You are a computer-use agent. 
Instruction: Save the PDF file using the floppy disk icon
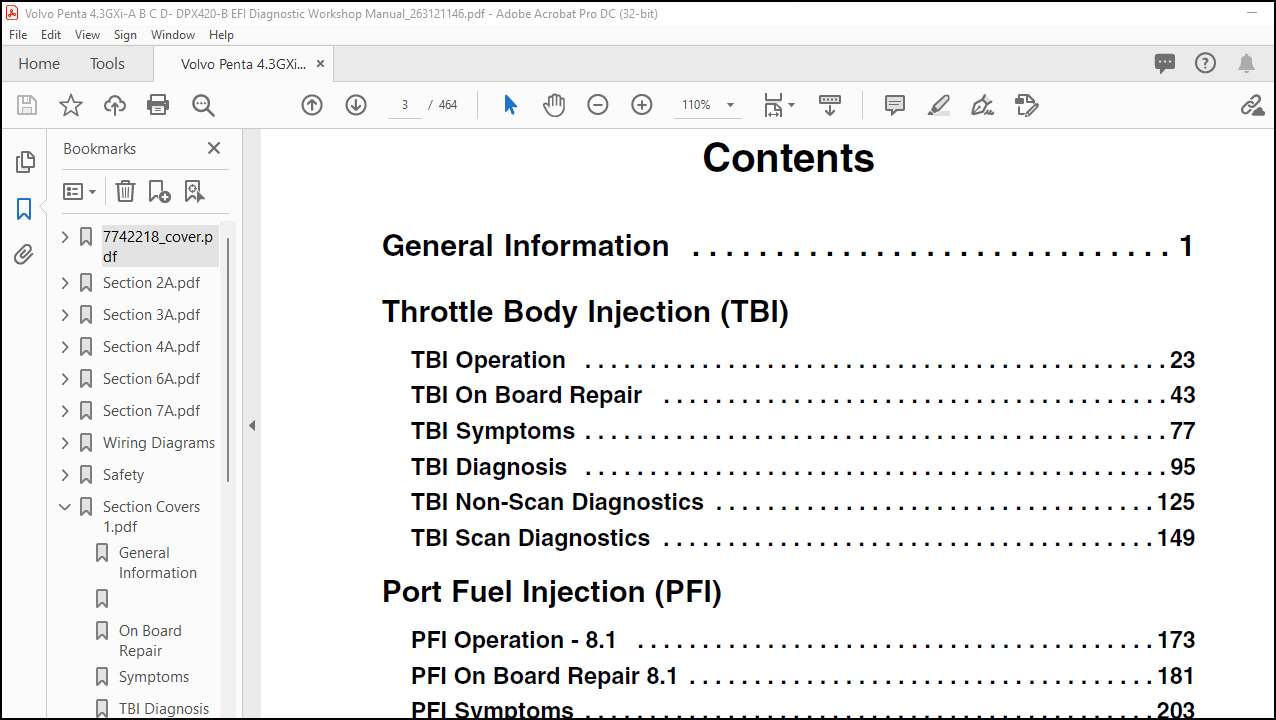click(27, 105)
